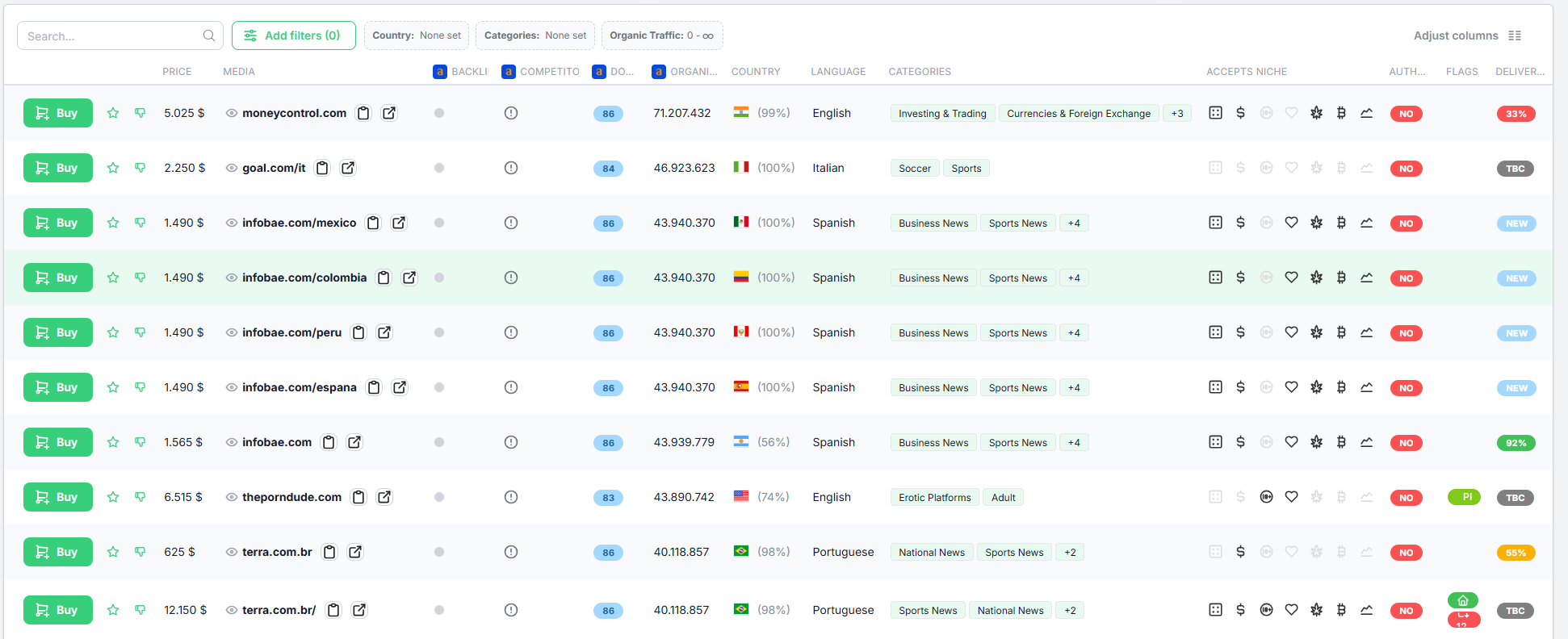Copy goal.com/it URL clipboard icon

click(x=322, y=168)
